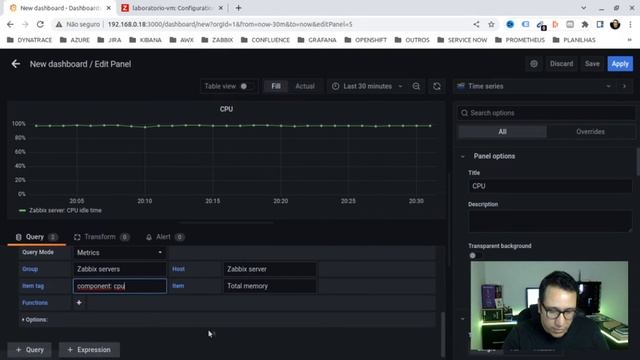
Task: Click the Item tag field
Action: tap(120, 286)
